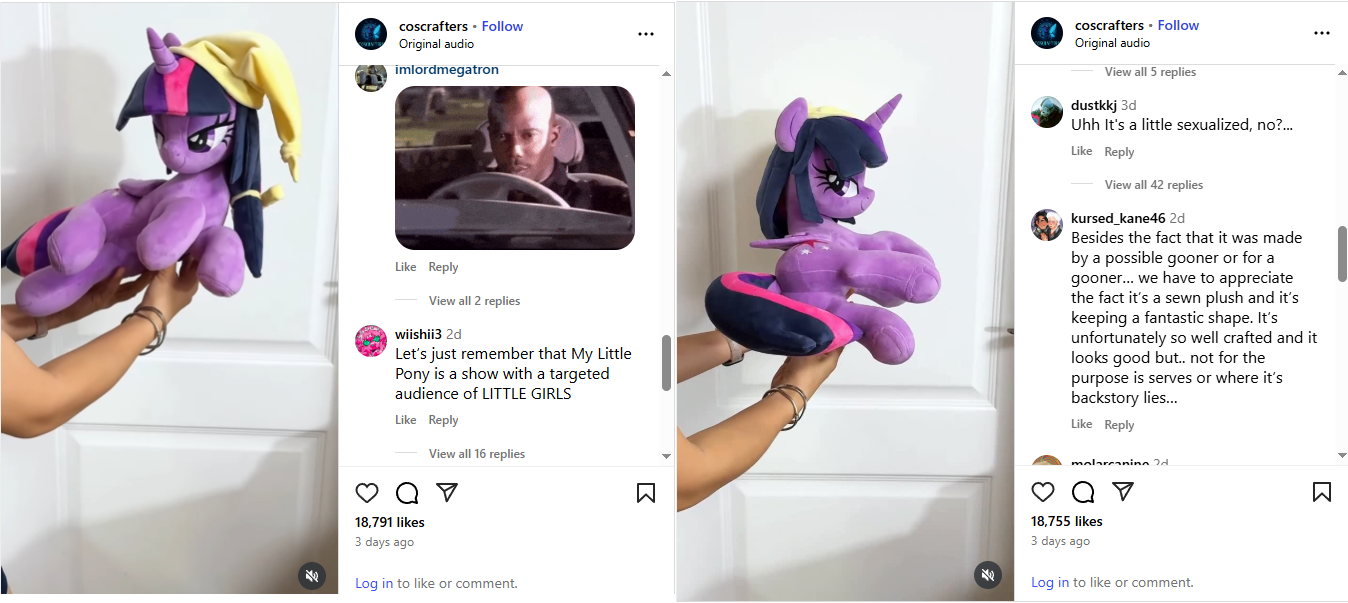This screenshot has width=1348, height=603.
Task: Click the left comments scrollbar thumb
Action: coord(667,362)
